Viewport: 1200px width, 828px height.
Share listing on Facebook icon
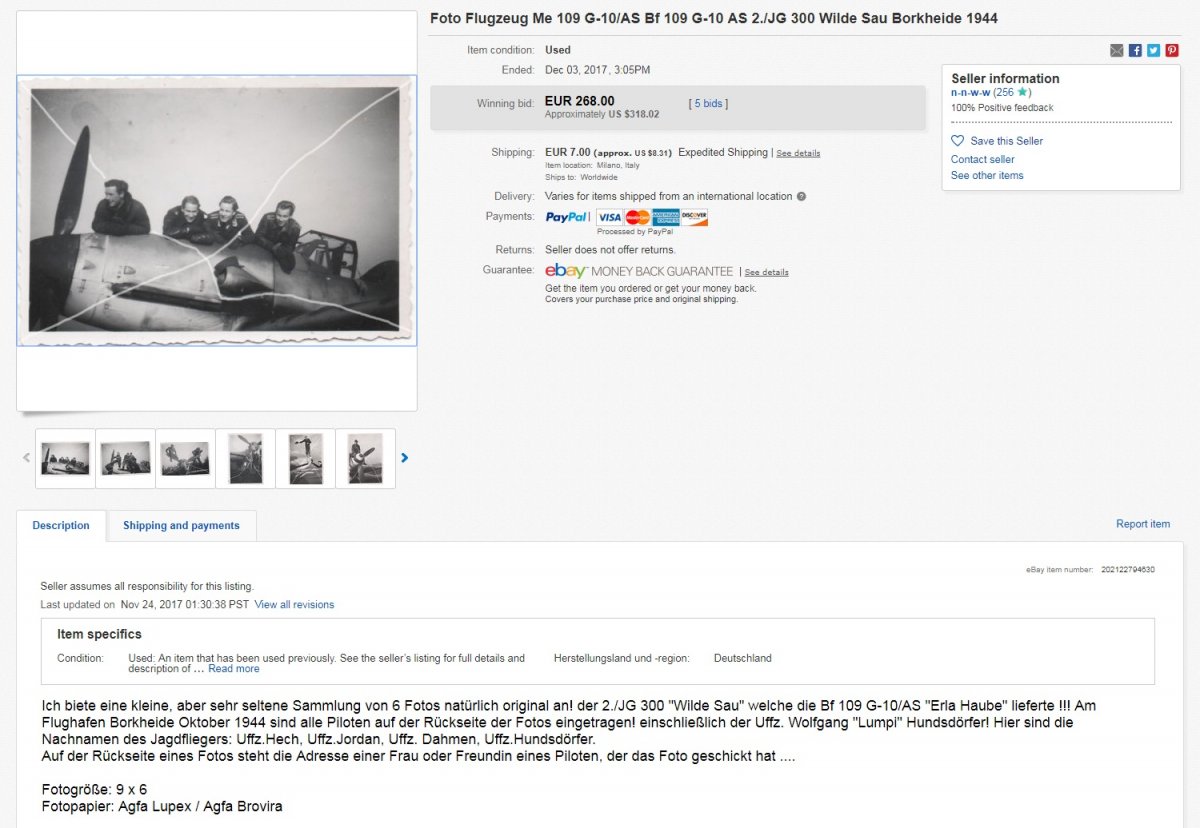tap(1135, 51)
